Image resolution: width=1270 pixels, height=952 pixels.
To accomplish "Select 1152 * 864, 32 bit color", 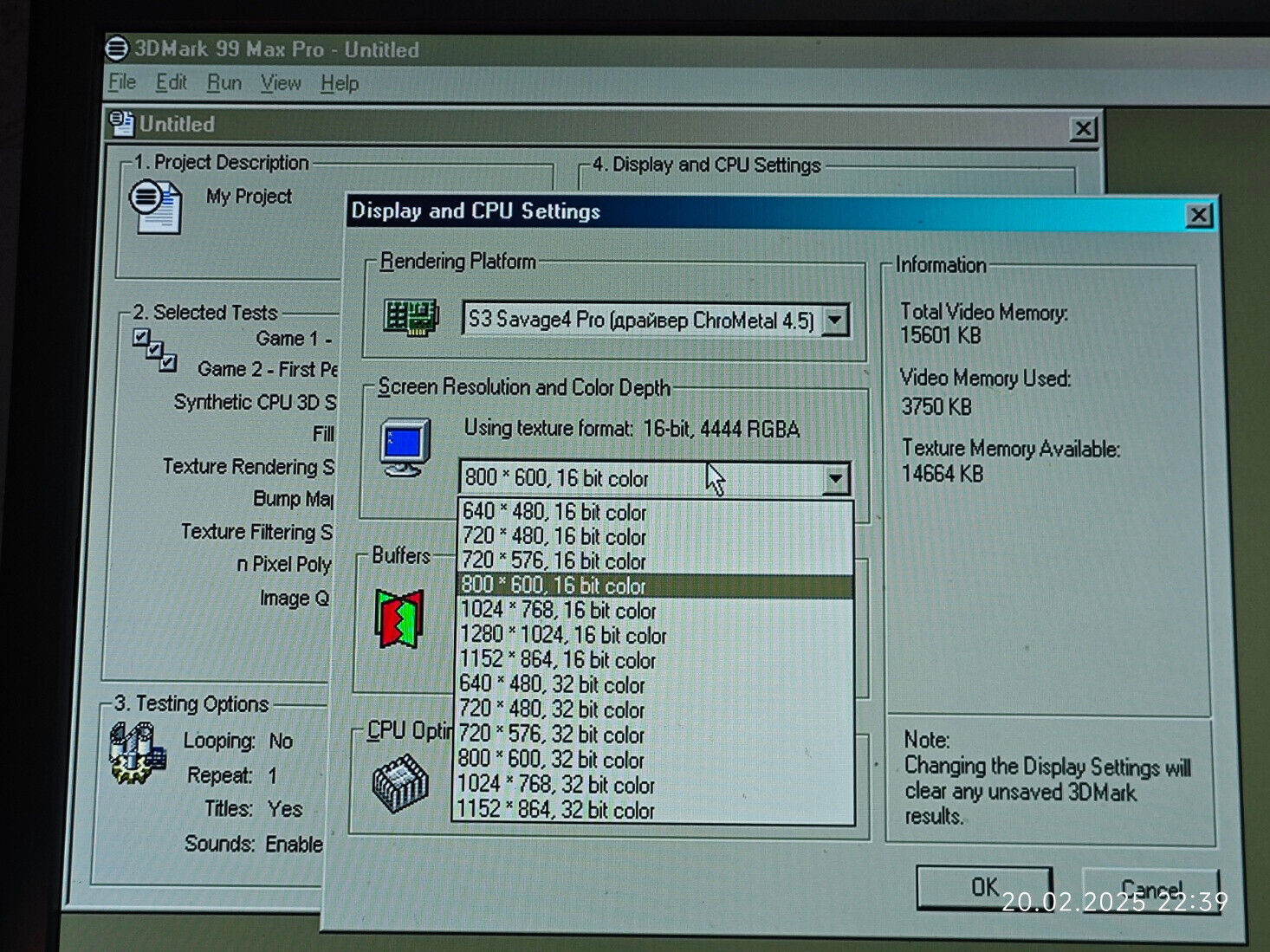I will [655, 810].
